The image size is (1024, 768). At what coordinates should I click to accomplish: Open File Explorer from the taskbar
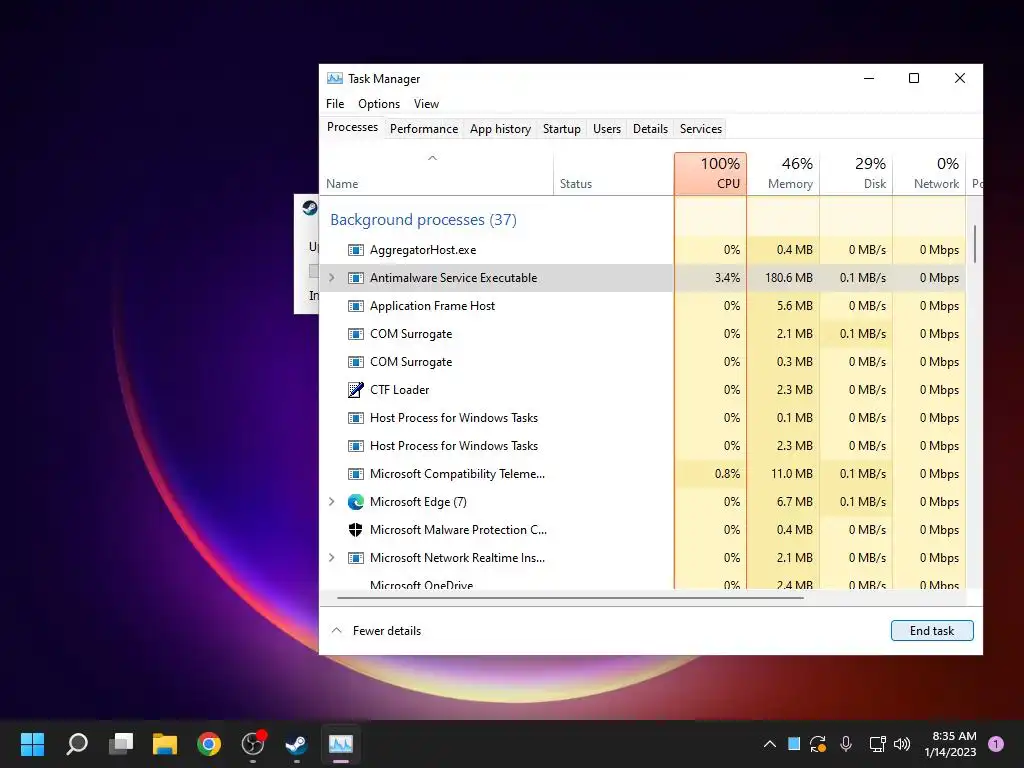[x=165, y=744]
